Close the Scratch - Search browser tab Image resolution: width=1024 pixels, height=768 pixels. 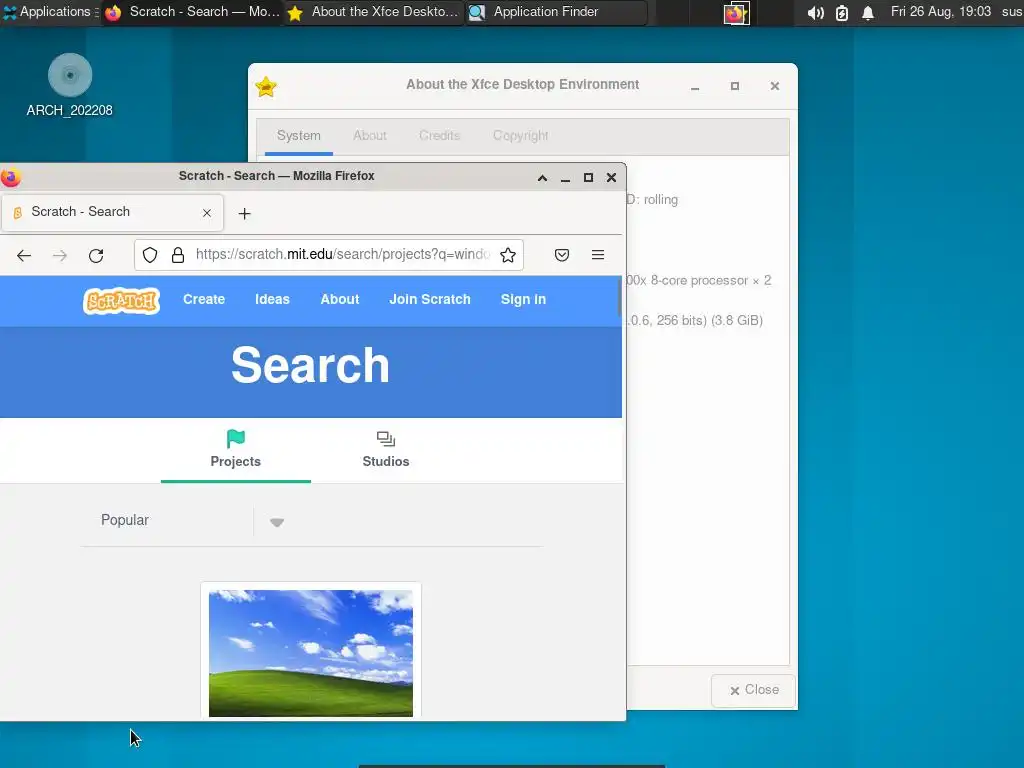pyautogui.click(x=207, y=213)
